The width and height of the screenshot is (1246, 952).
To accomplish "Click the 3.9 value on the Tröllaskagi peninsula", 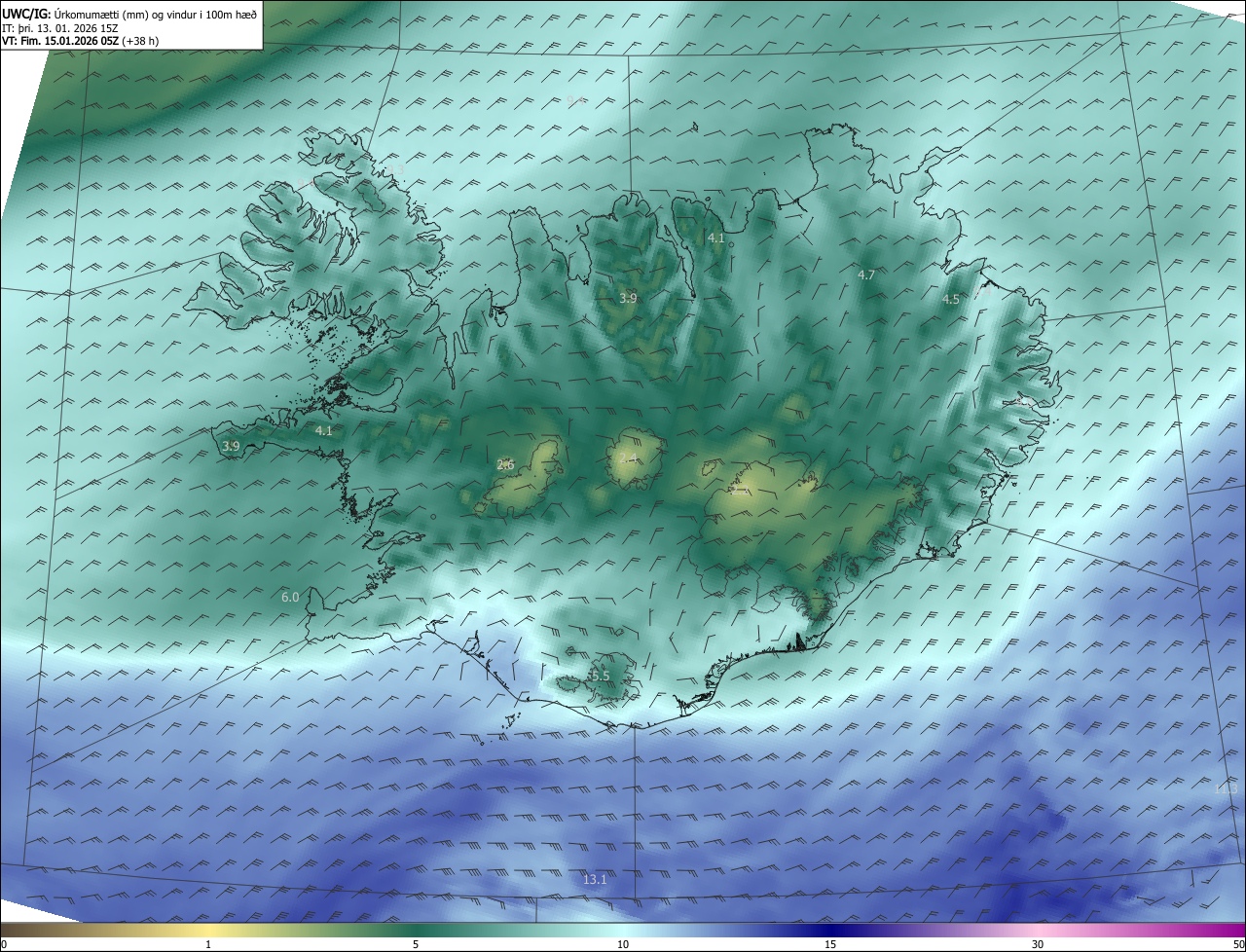I will (x=628, y=298).
